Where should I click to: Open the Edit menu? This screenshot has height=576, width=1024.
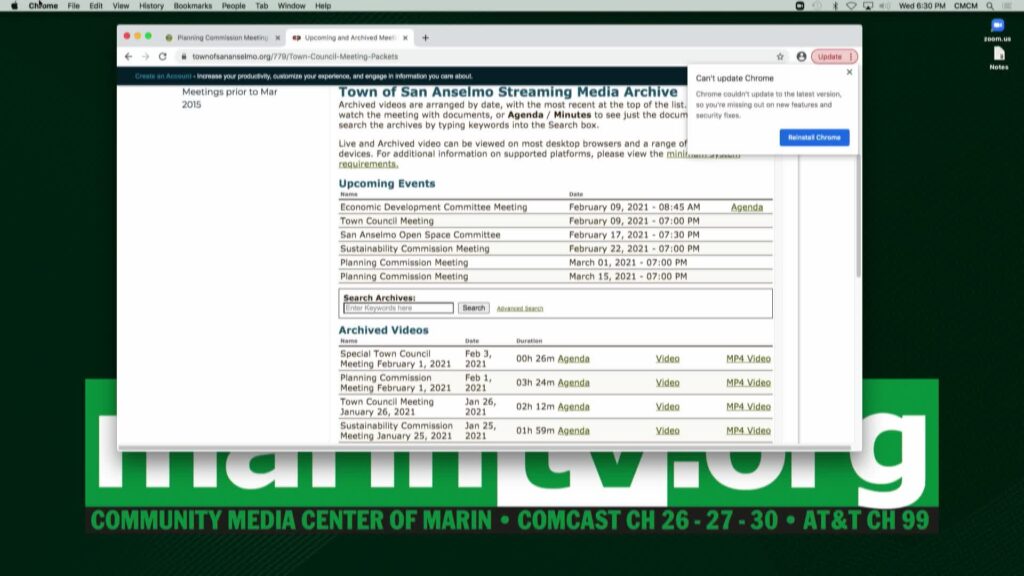click(x=96, y=6)
